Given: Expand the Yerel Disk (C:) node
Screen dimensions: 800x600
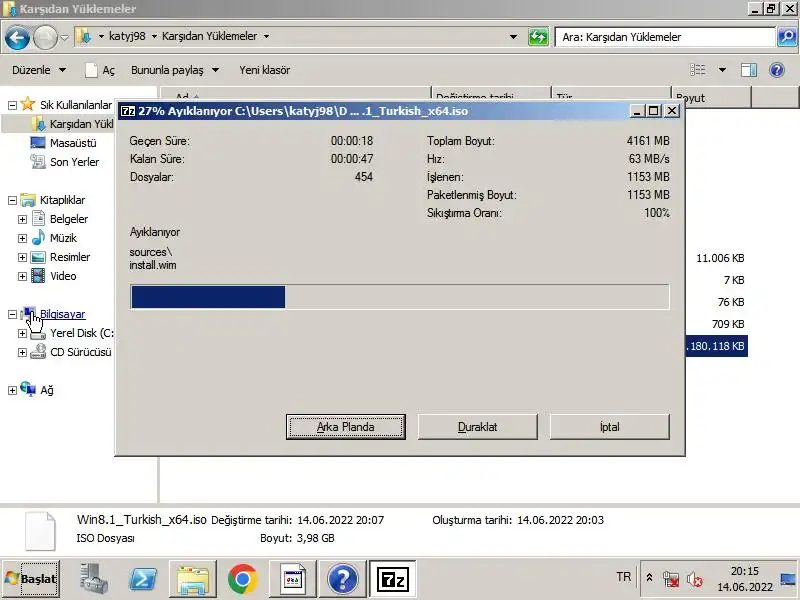Looking at the screenshot, I should point(22,333).
